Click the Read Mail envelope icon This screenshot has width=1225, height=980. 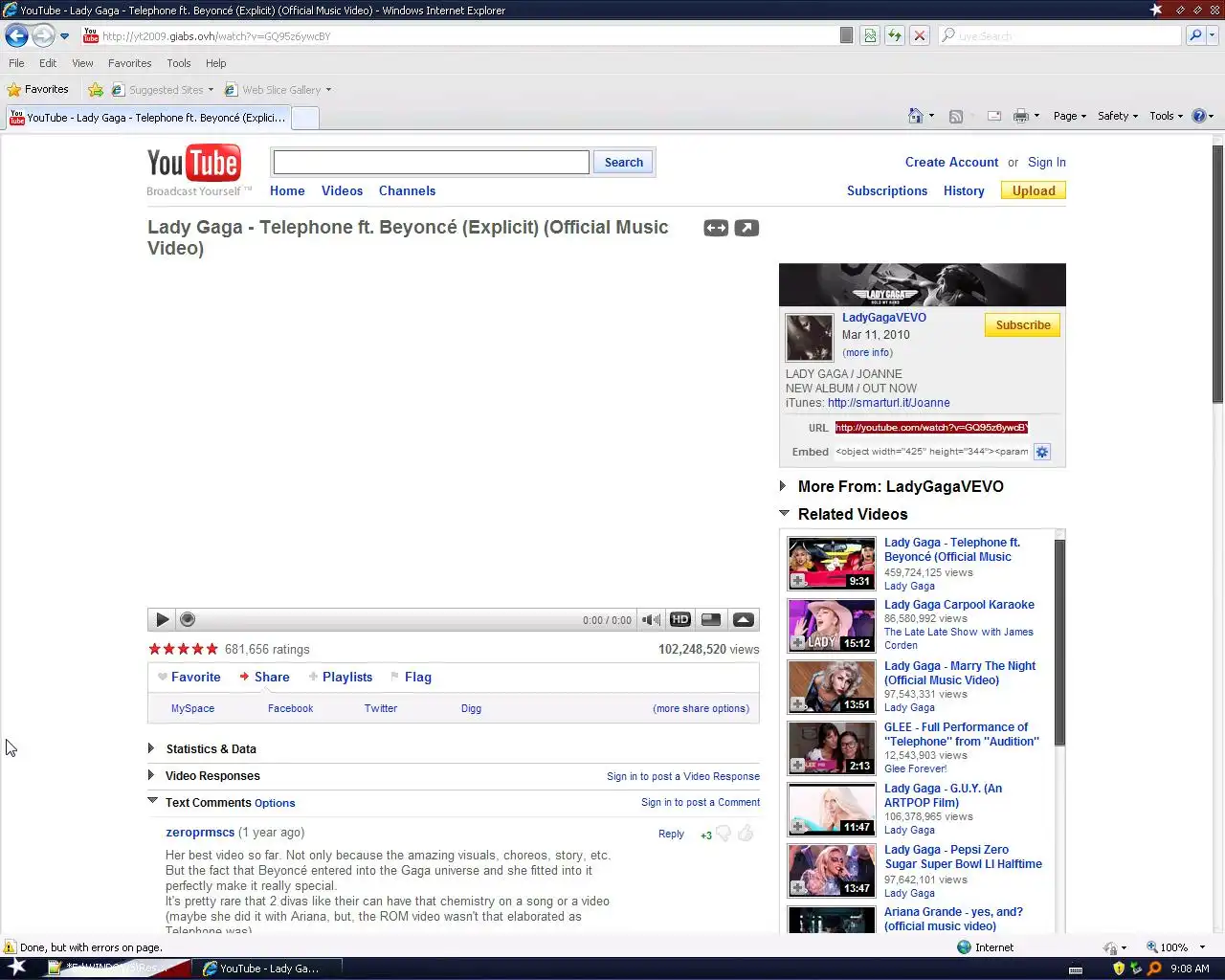[994, 116]
